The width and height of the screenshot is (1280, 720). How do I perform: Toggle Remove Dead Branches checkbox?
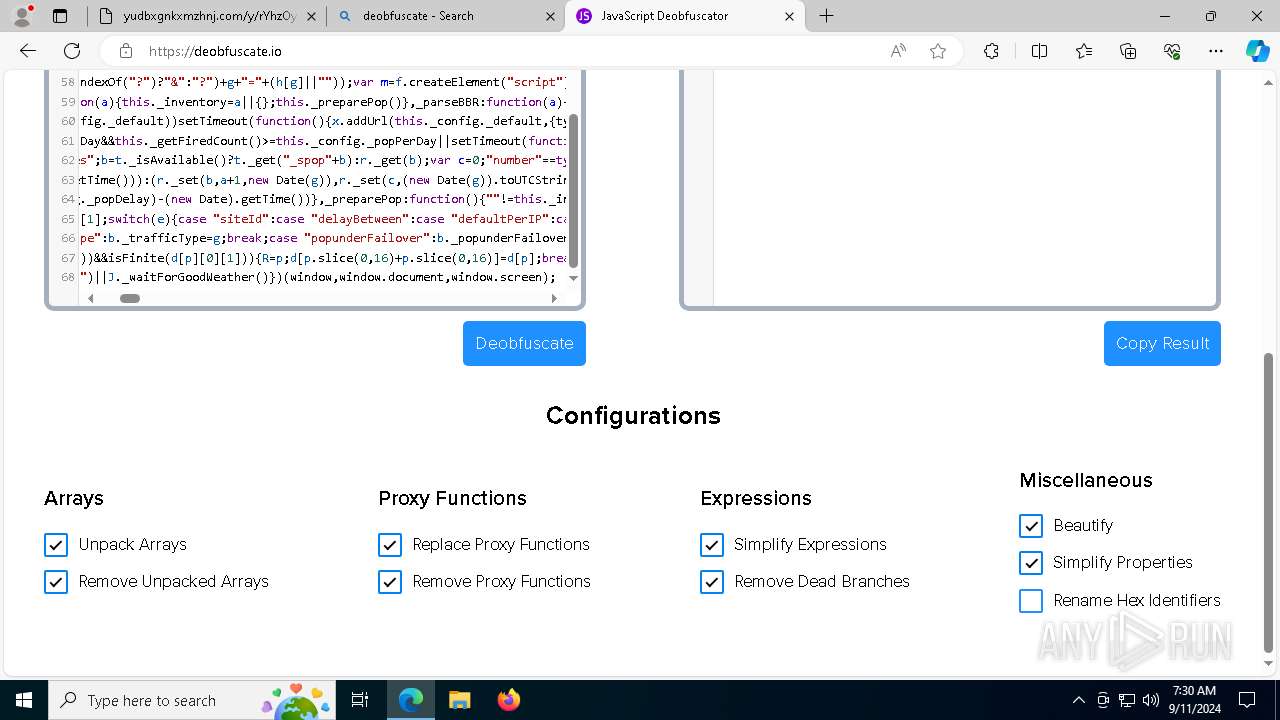click(x=712, y=582)
